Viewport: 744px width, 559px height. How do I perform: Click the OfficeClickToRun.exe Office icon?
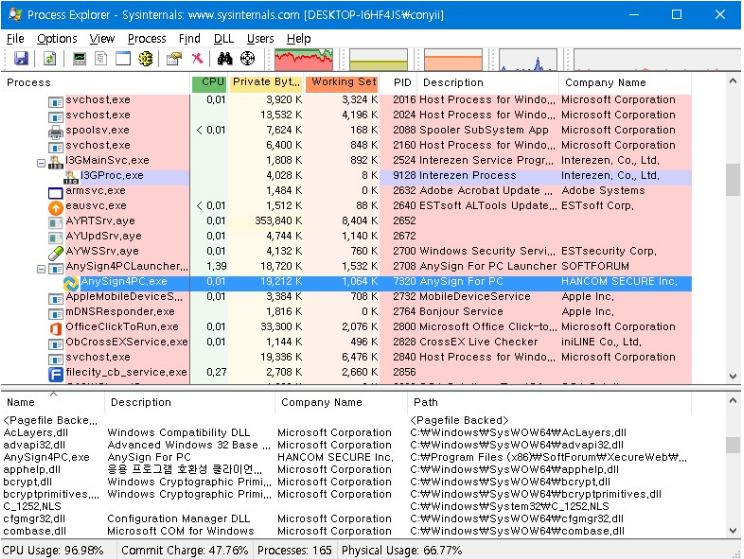[x=56, y=328]
